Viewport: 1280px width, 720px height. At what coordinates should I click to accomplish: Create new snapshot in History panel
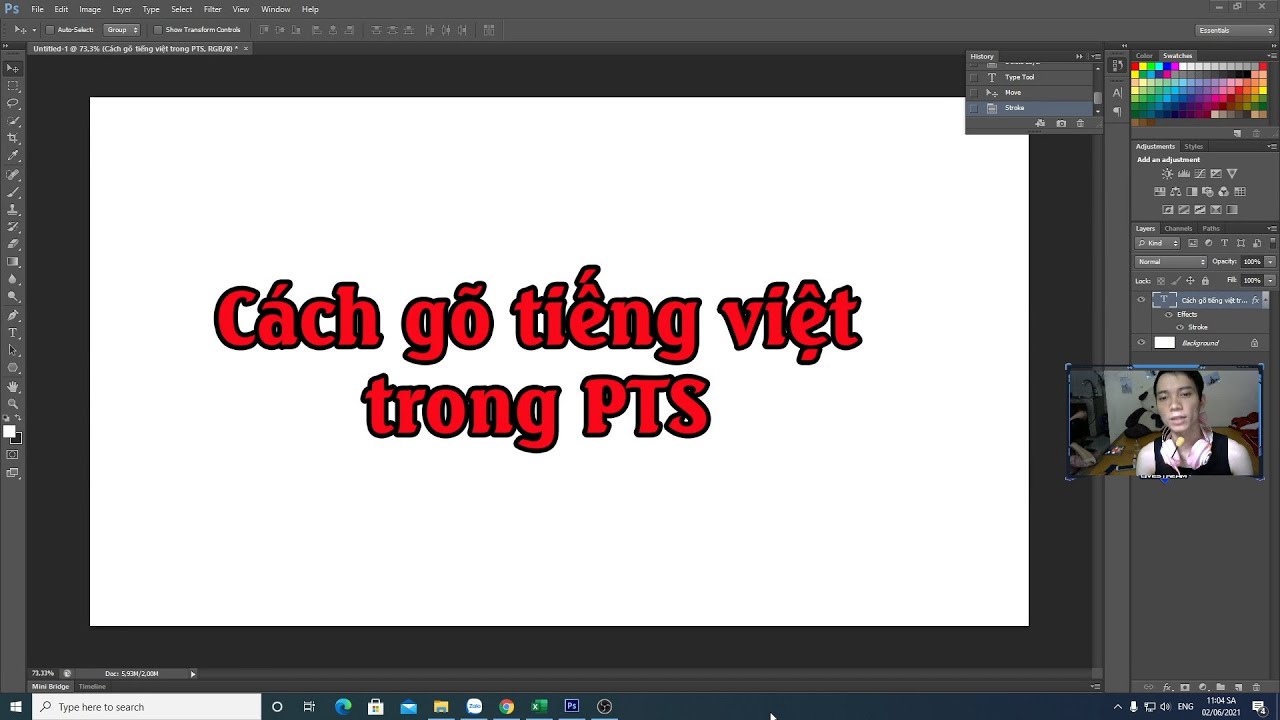coord(1061,124)
